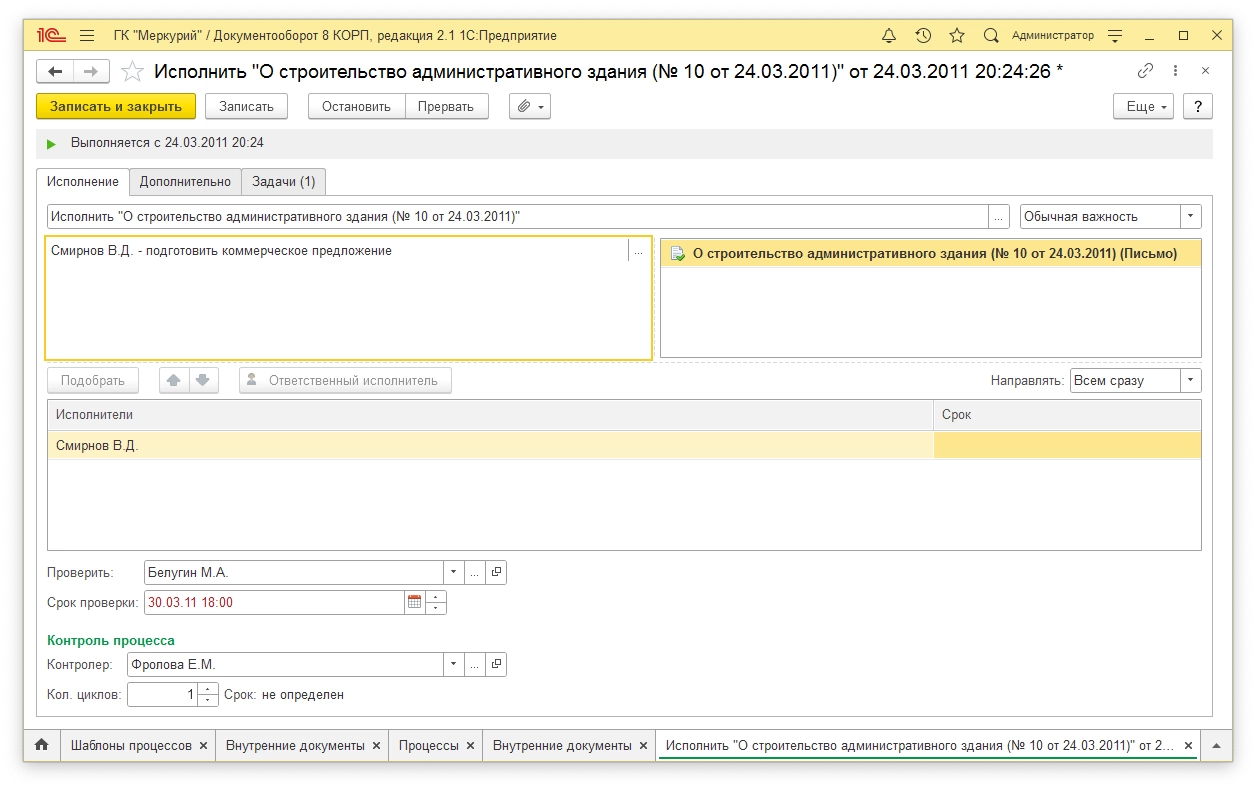Open notifications bell icon
Image resolution: width=1256 pixels, height=789 pixels.
coord(889,35)
